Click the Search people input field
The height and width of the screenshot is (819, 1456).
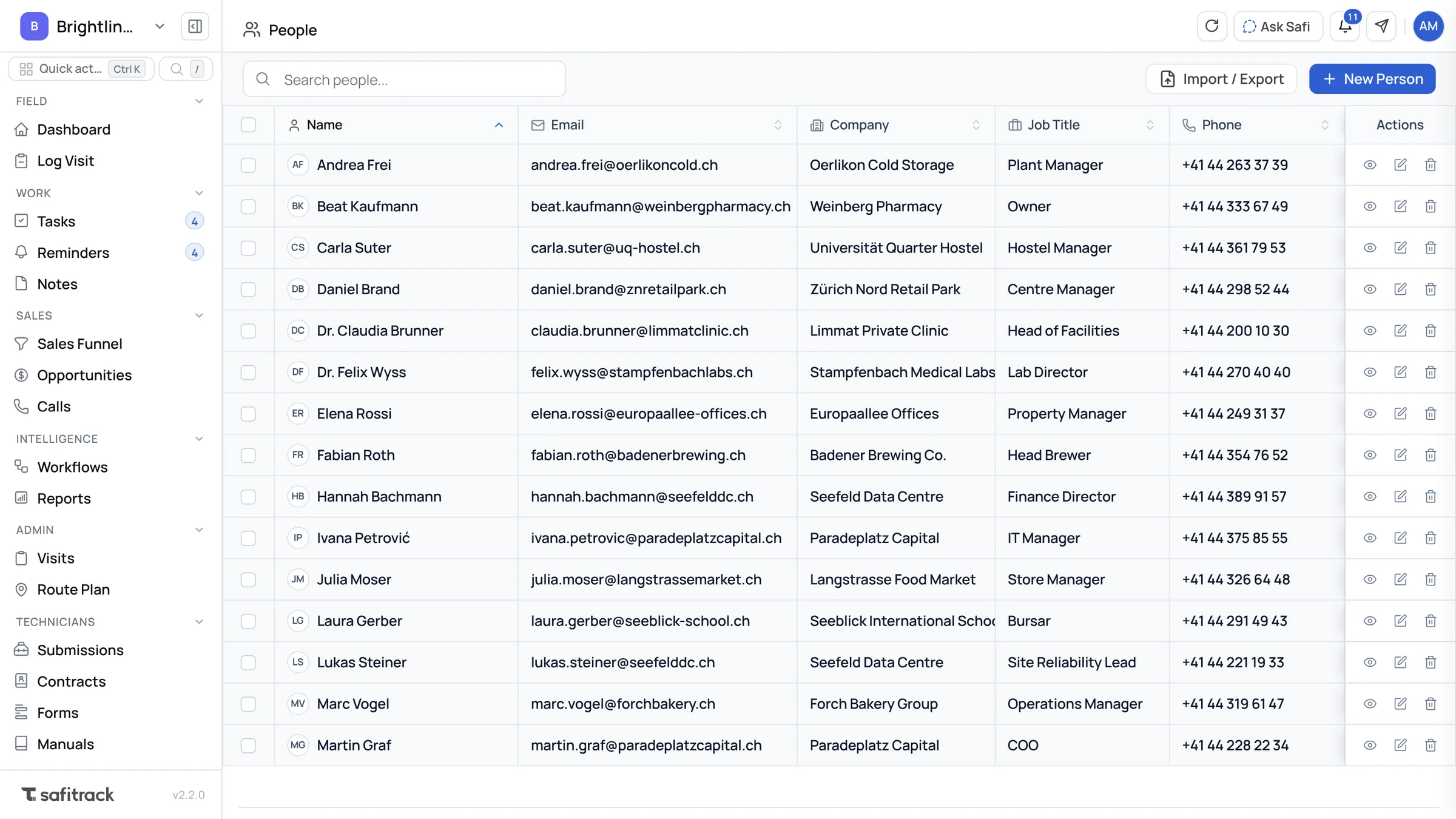point(404,79)
